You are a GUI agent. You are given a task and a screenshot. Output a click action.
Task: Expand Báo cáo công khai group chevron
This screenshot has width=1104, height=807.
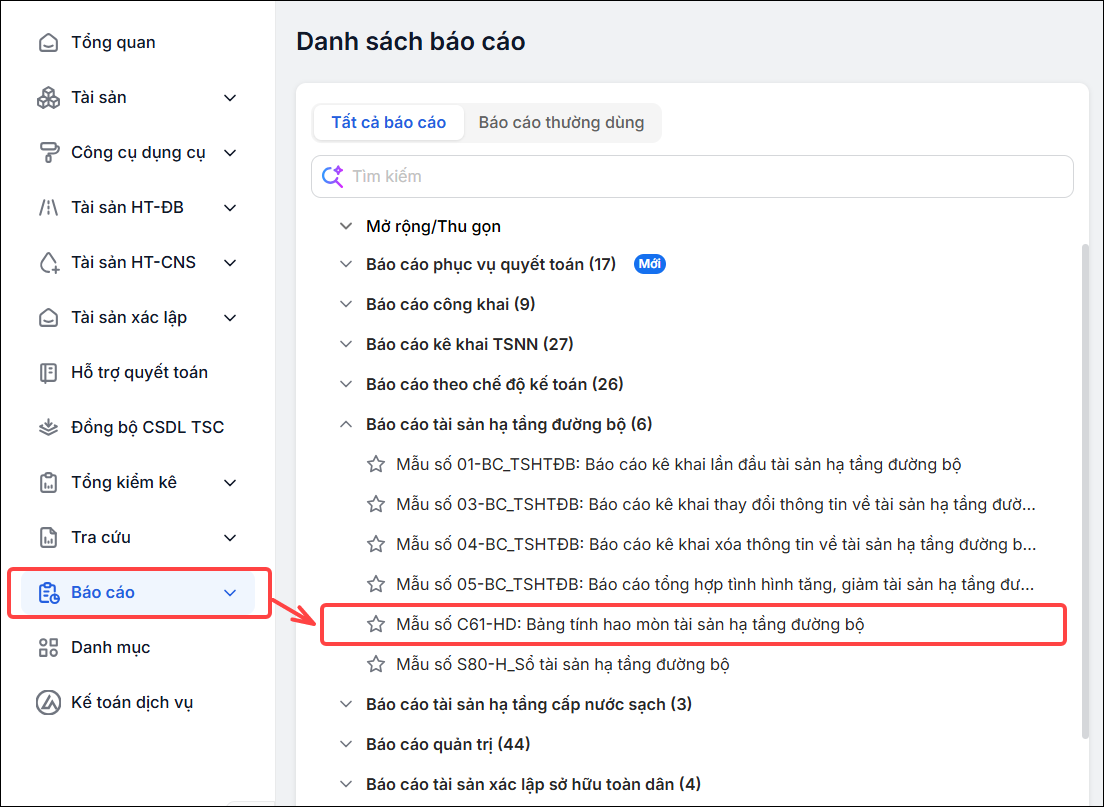click(346, 304)
